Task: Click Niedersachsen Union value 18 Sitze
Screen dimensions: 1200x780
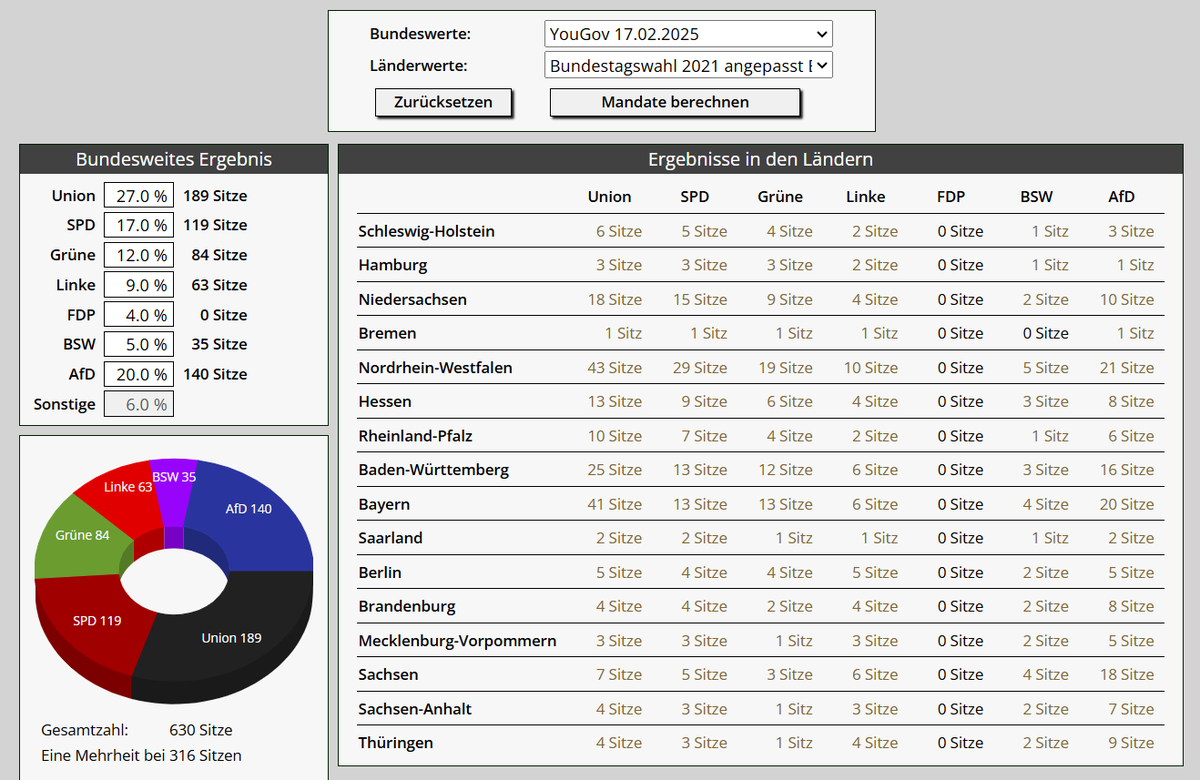Action: pyautogui.click(x=615, y=299)
